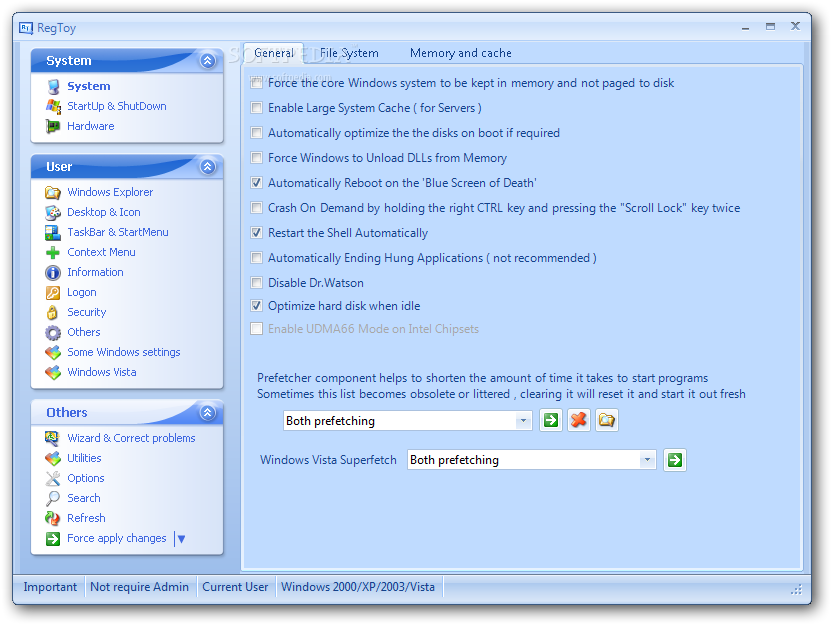
Task: Click the Security padlock icon
Action: (x=53, y=312)
